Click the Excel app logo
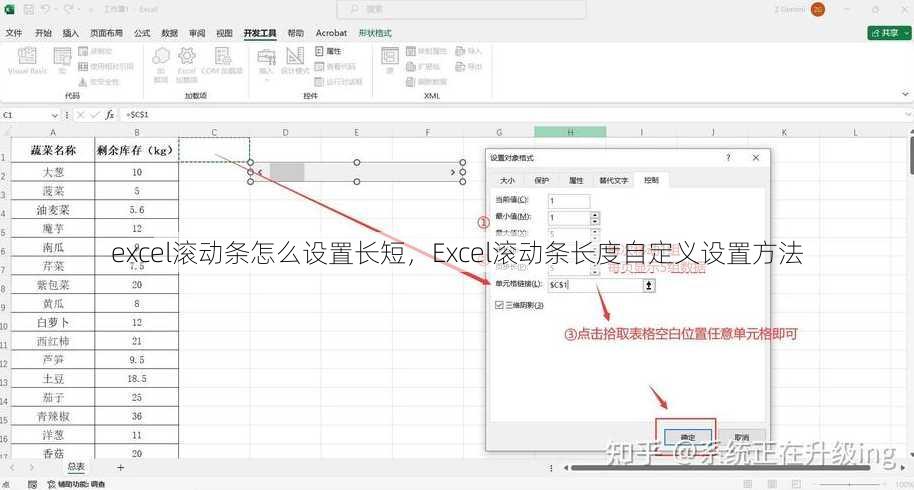The height and width of the screenshot is (490, 914). pyautogui.click(x=9, y=9)
